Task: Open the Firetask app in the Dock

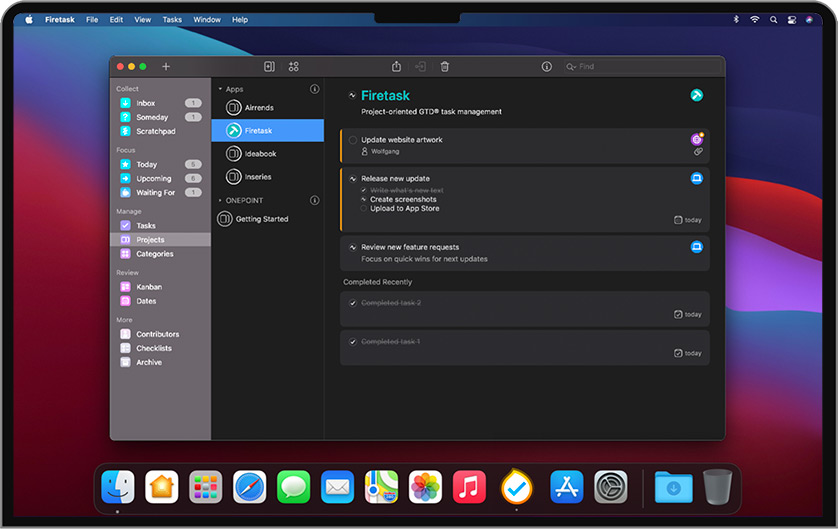Action: tap(517, 487)
